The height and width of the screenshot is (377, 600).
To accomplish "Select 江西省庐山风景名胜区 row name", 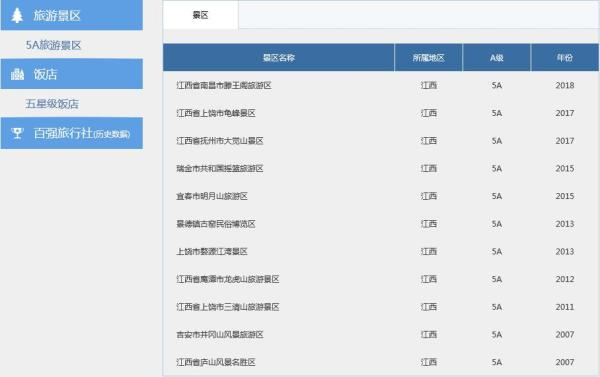I will (x=216, y=362).
